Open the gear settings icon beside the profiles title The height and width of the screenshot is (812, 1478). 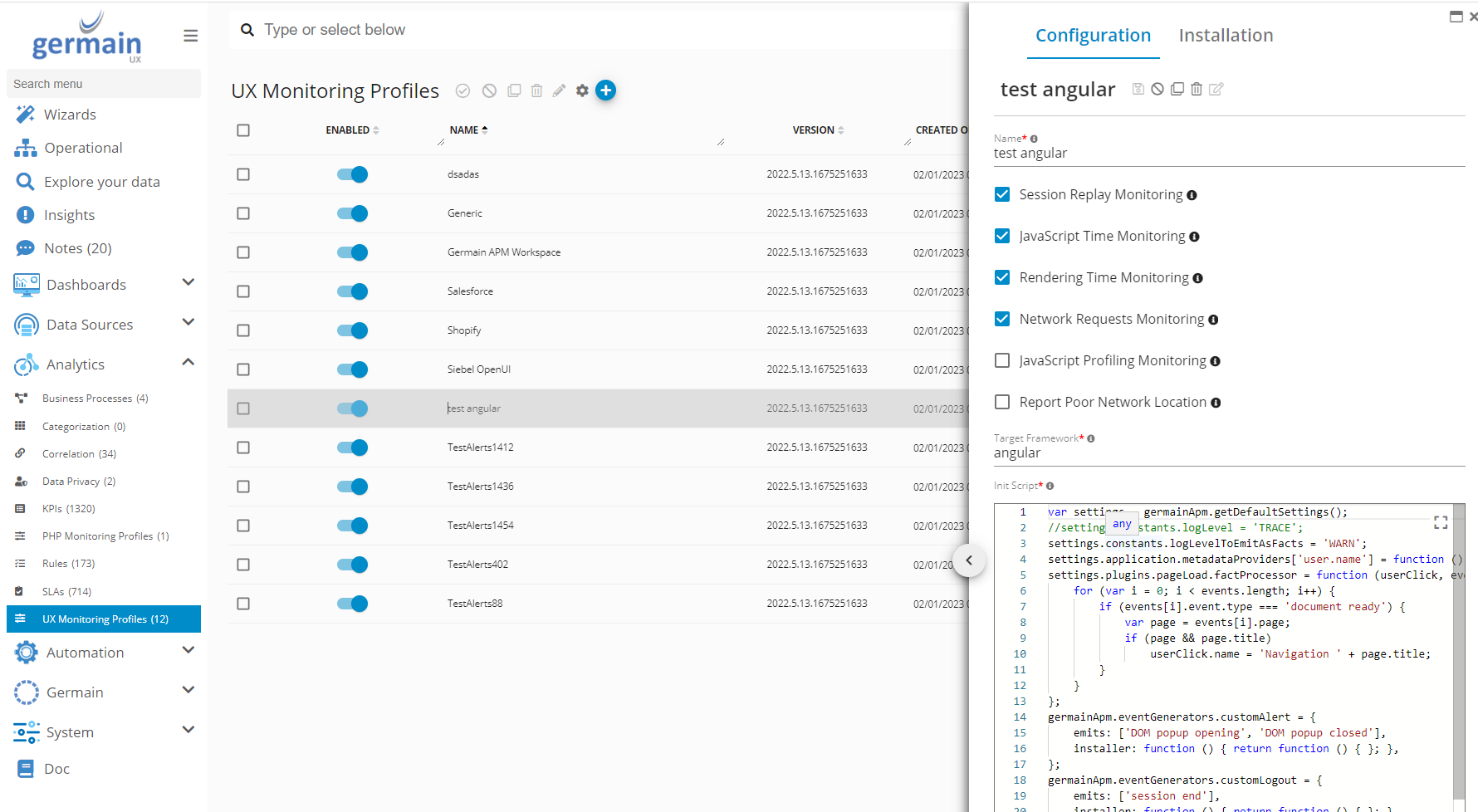click(x=582, y=90)
